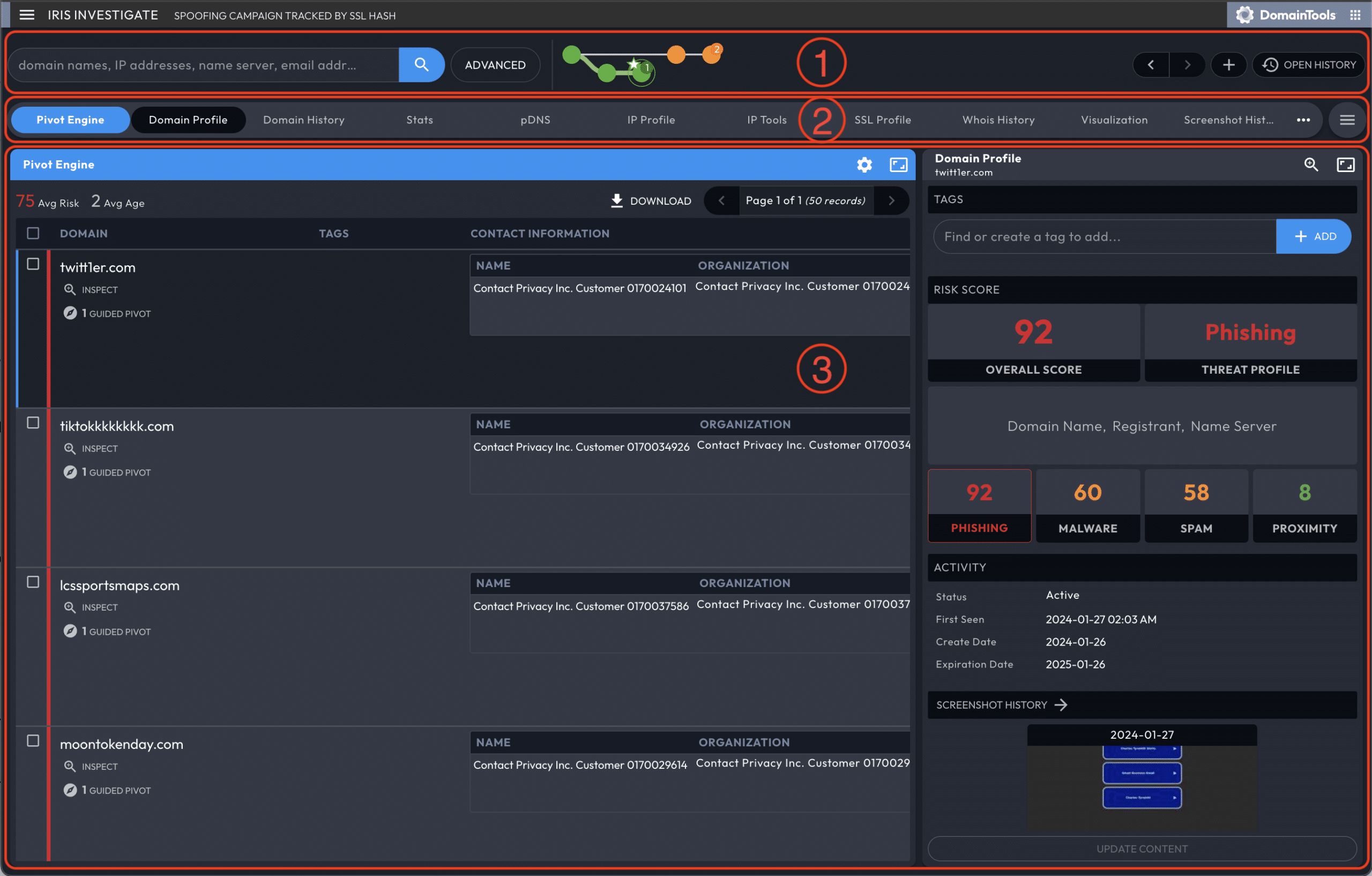Open Pivot Engine settings gear
This screenshot has width=1372, height=876.
(864, 165)
